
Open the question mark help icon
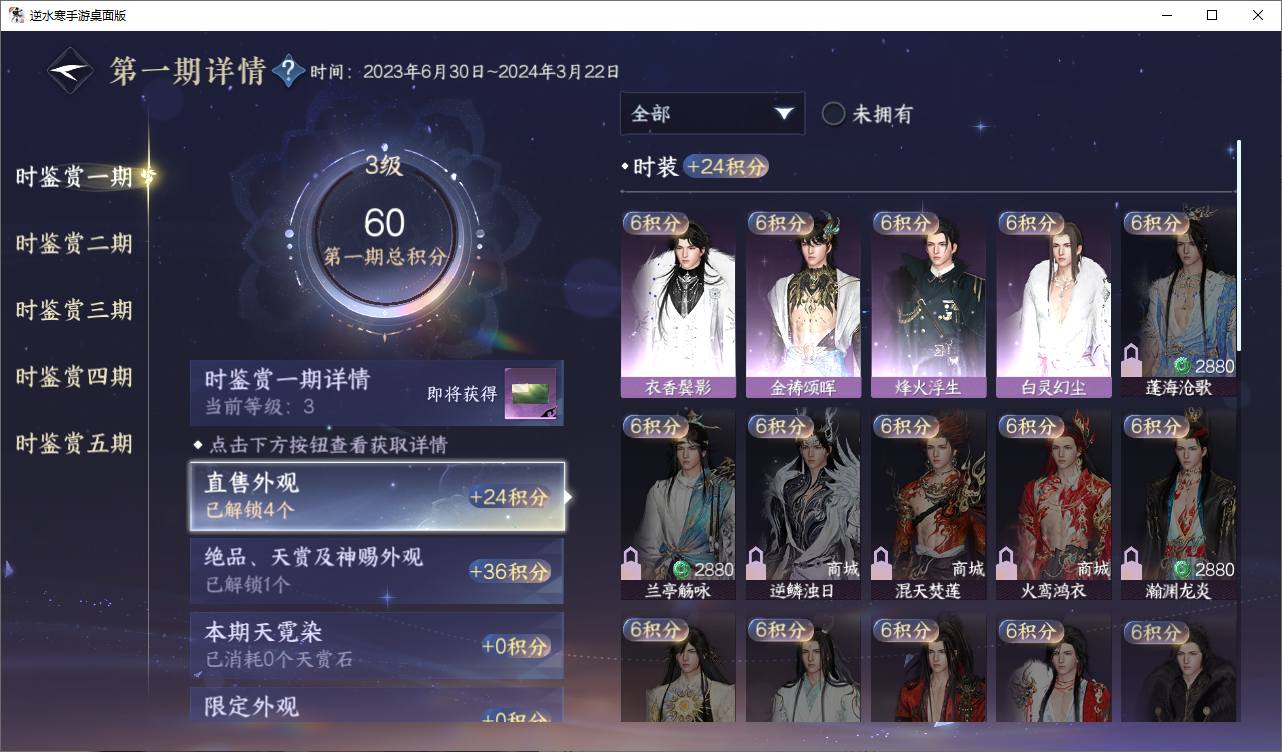[288, 71]
